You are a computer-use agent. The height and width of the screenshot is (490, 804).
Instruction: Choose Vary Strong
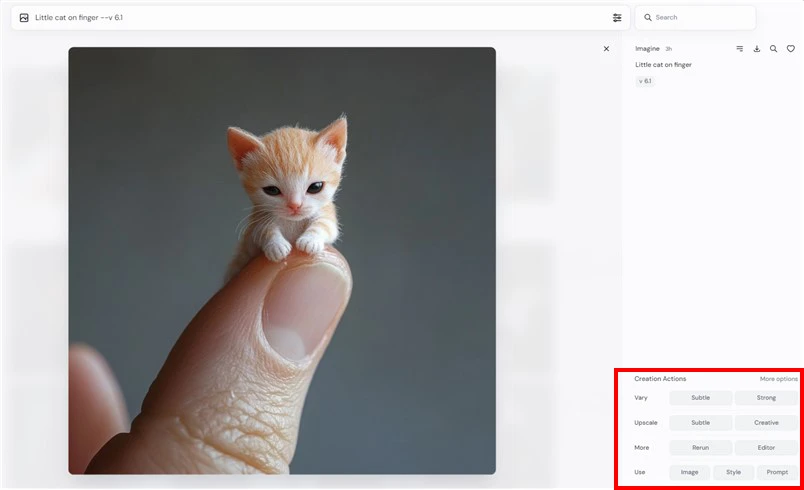(x=766, y=398)
